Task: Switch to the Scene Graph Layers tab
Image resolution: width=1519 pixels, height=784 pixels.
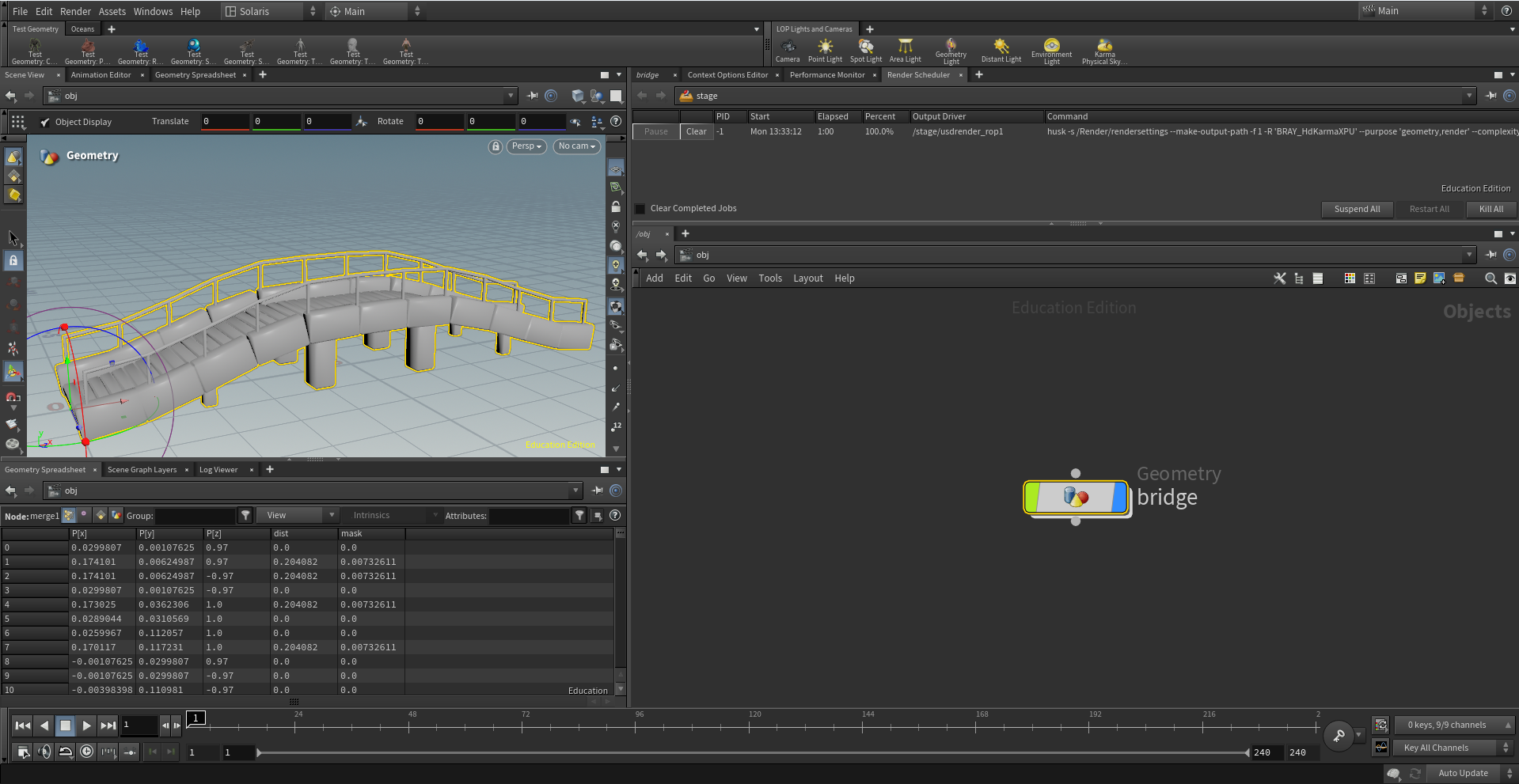Action: (x=142, y=470)
